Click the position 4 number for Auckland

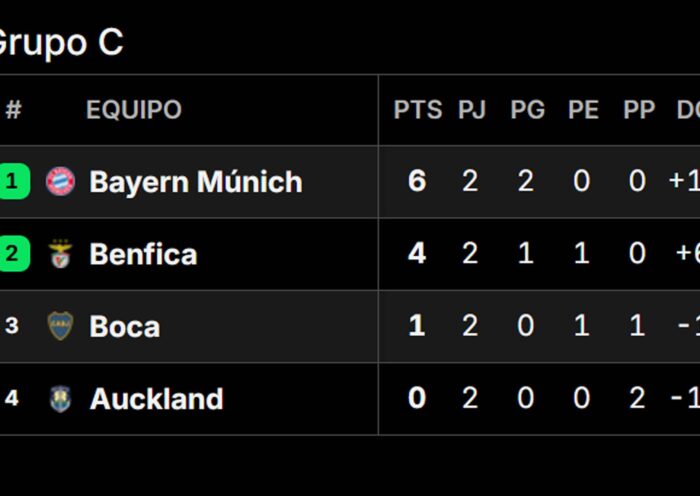click(x=12, y=398)
